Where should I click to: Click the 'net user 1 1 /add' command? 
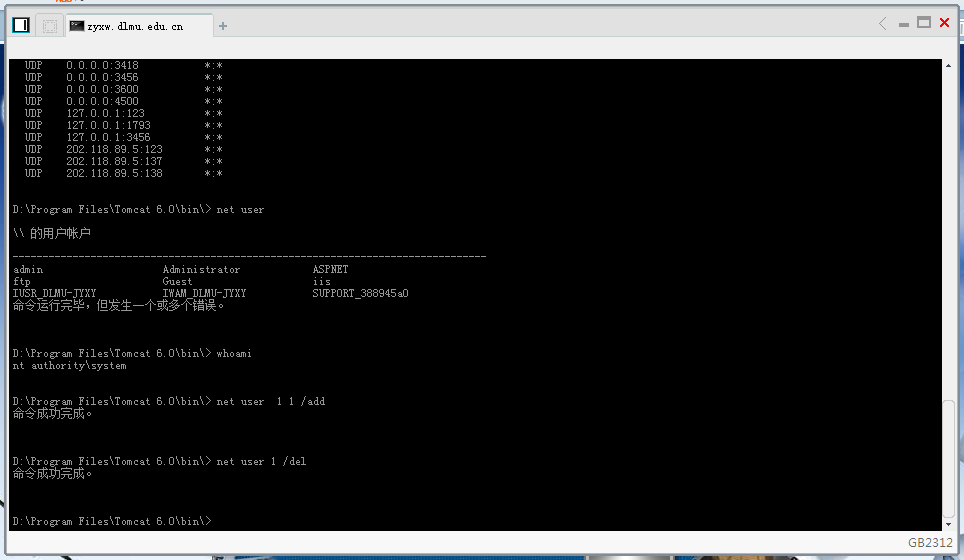[x=271, y=401]
